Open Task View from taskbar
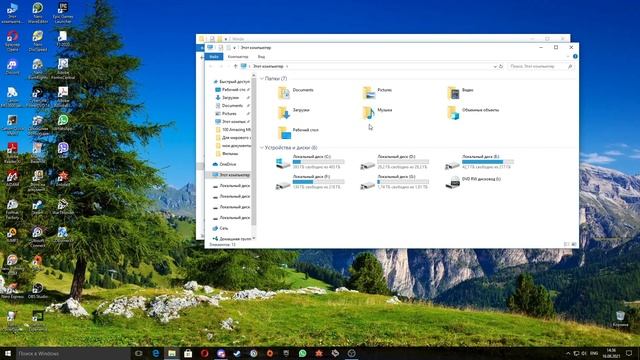Screen dimensions: 640x360 pyautogui.click(x=139, y=353)
